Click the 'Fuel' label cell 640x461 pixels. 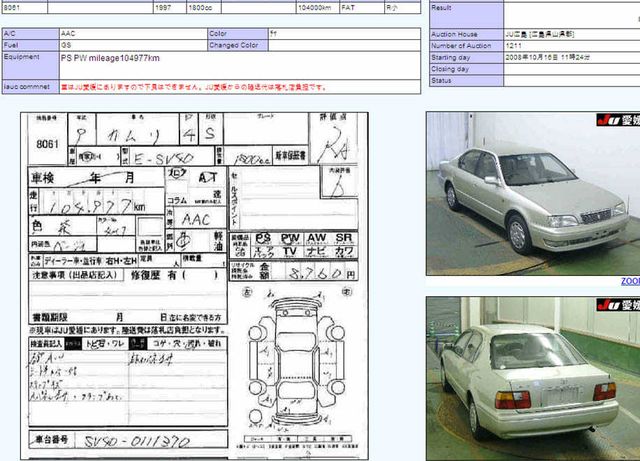click(31, 45)
